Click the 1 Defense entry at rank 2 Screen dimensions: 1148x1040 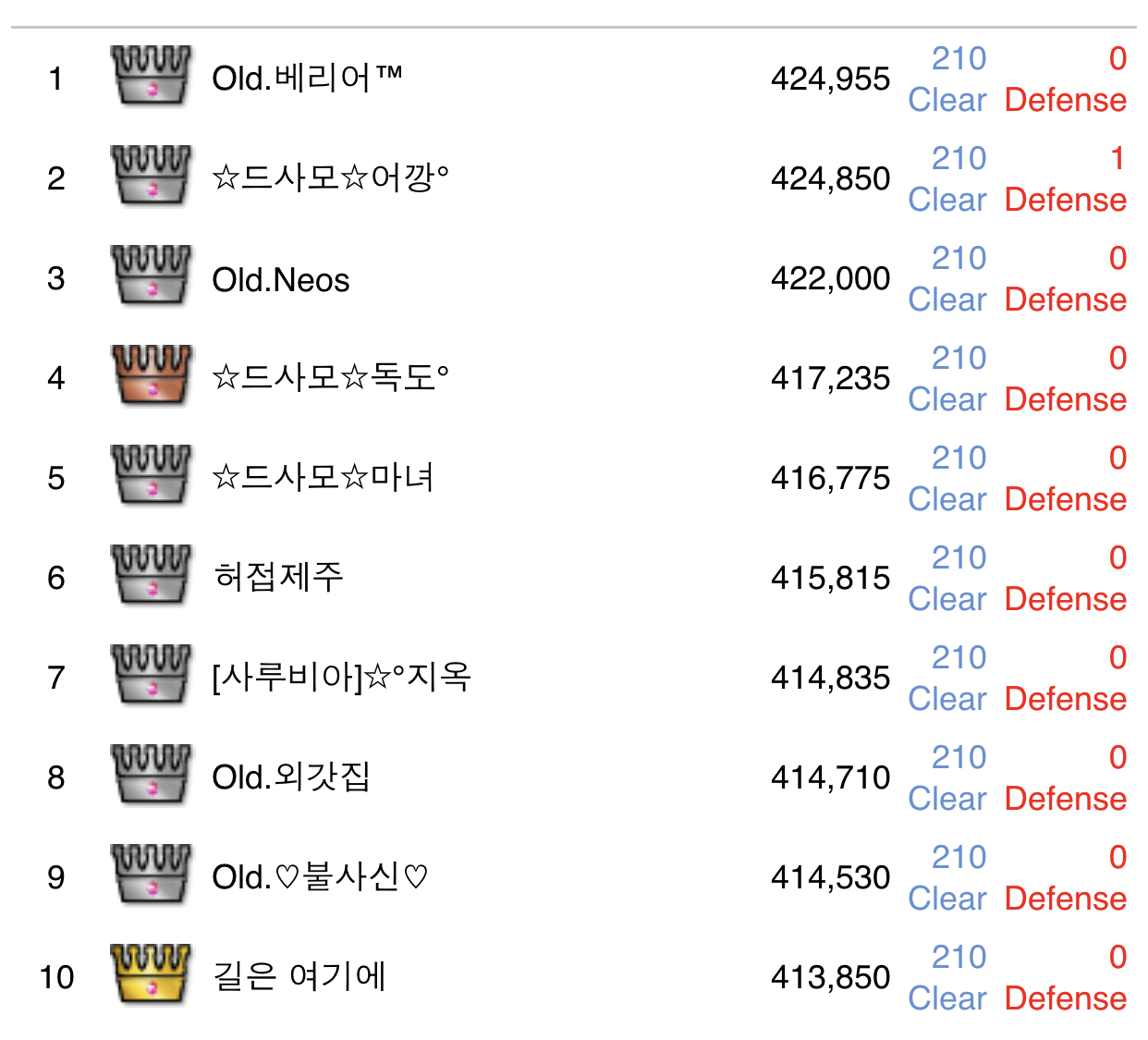click(x=1066, y=179)
